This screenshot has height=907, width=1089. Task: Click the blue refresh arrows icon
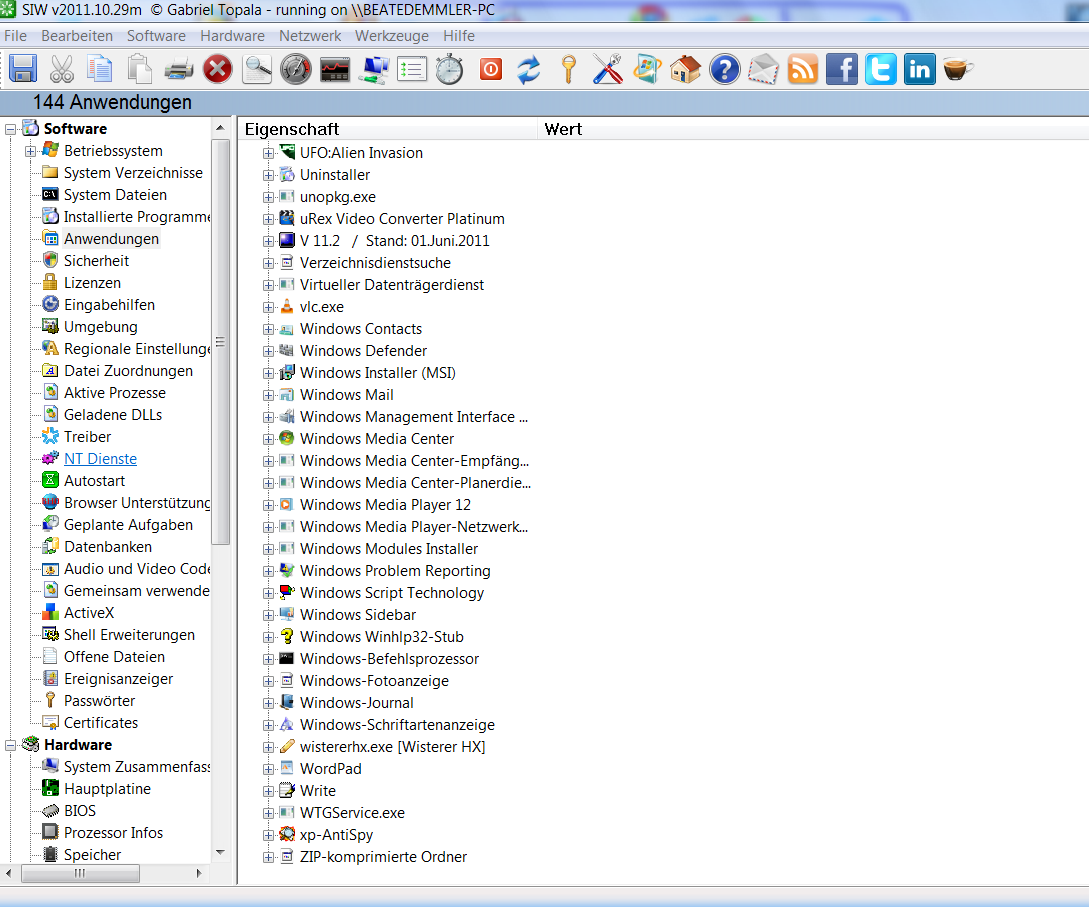[x=529, y=69]
